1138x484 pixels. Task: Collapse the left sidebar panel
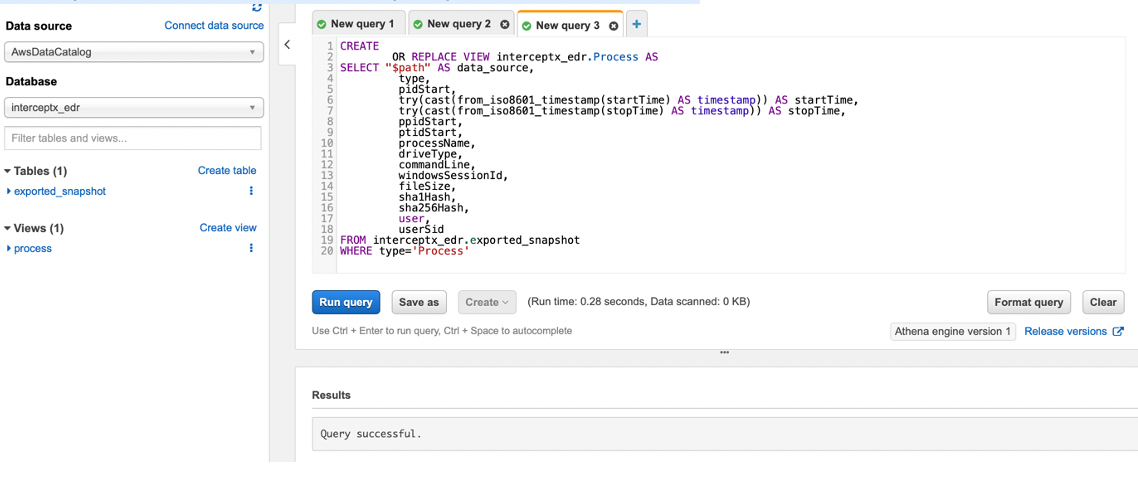coord(287,45)
